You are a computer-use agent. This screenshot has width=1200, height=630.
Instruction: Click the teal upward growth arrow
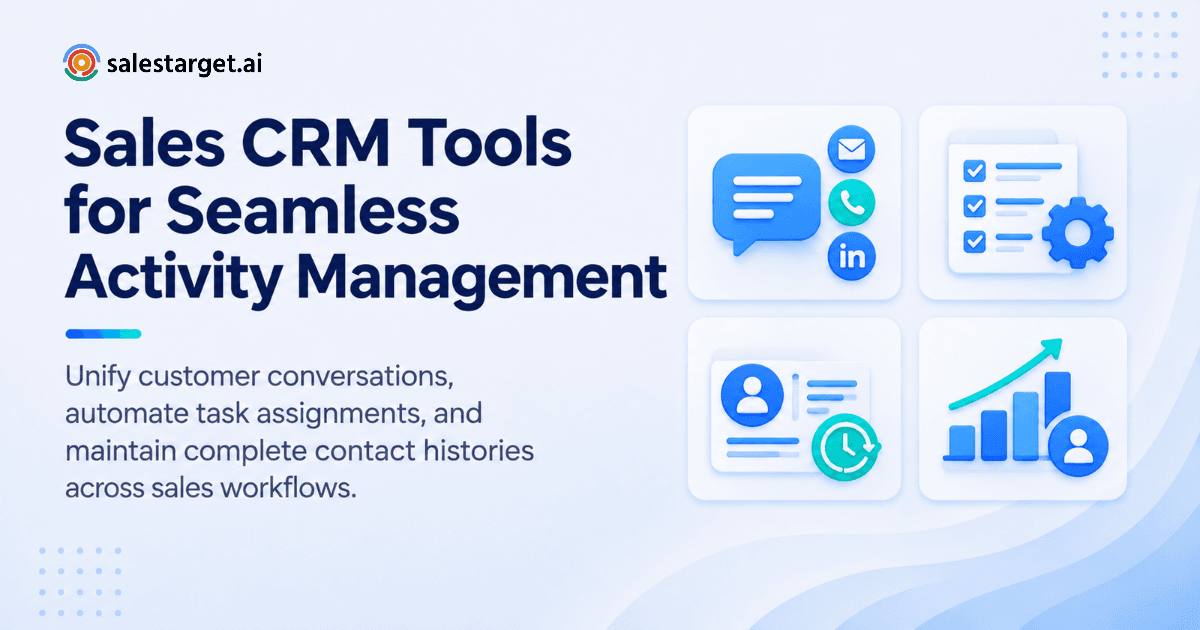point(1005,376)
